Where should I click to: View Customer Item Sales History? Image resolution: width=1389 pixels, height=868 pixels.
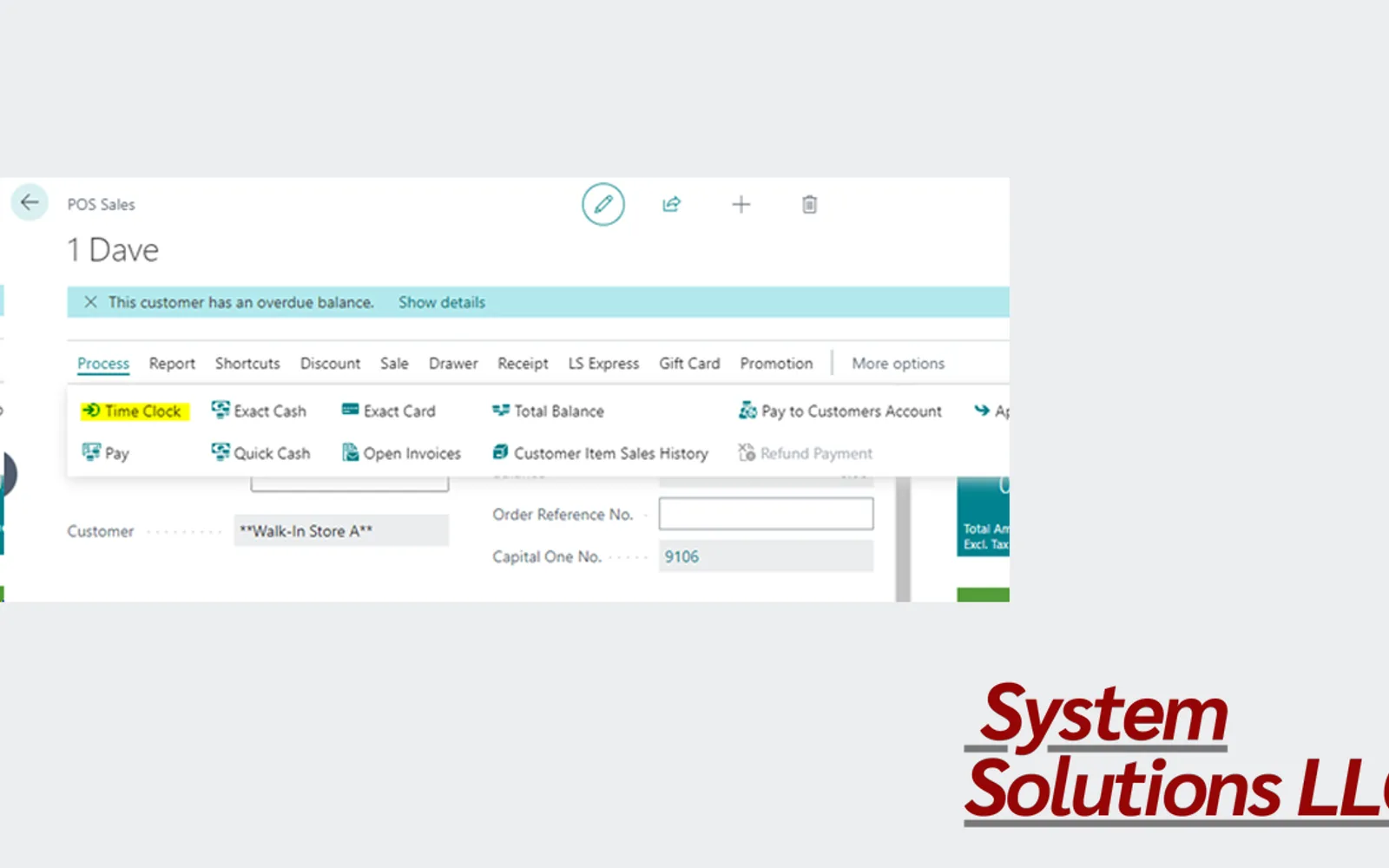(x=600, y=453)
